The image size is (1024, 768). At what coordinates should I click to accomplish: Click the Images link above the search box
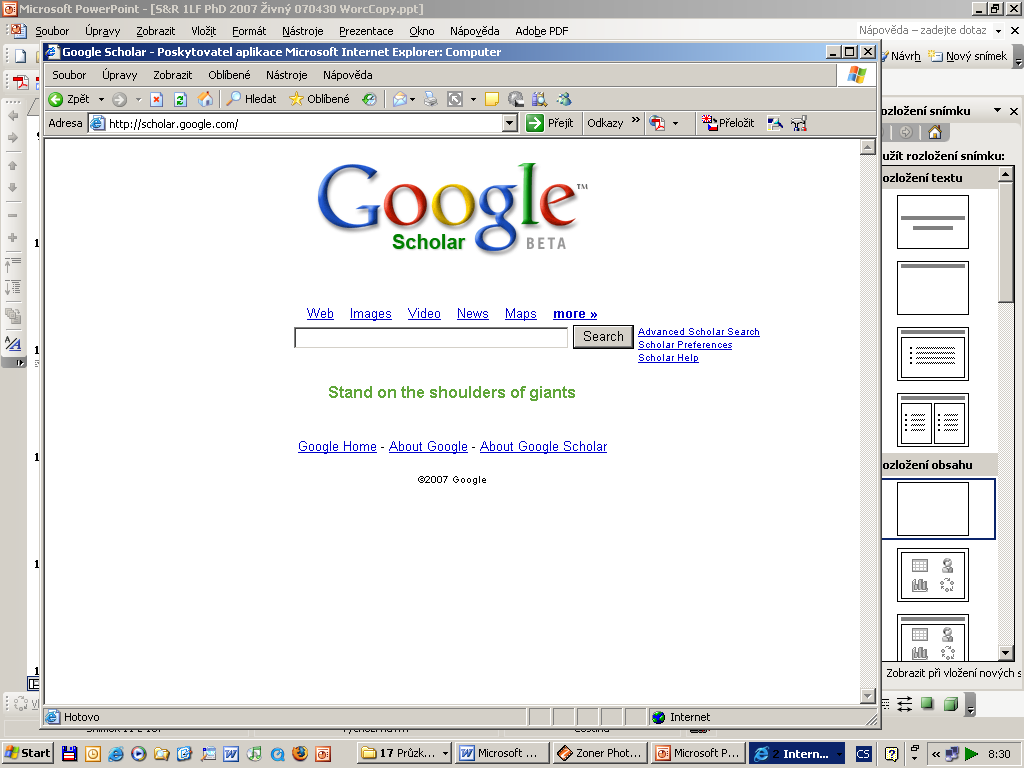[x=371, y=313]
